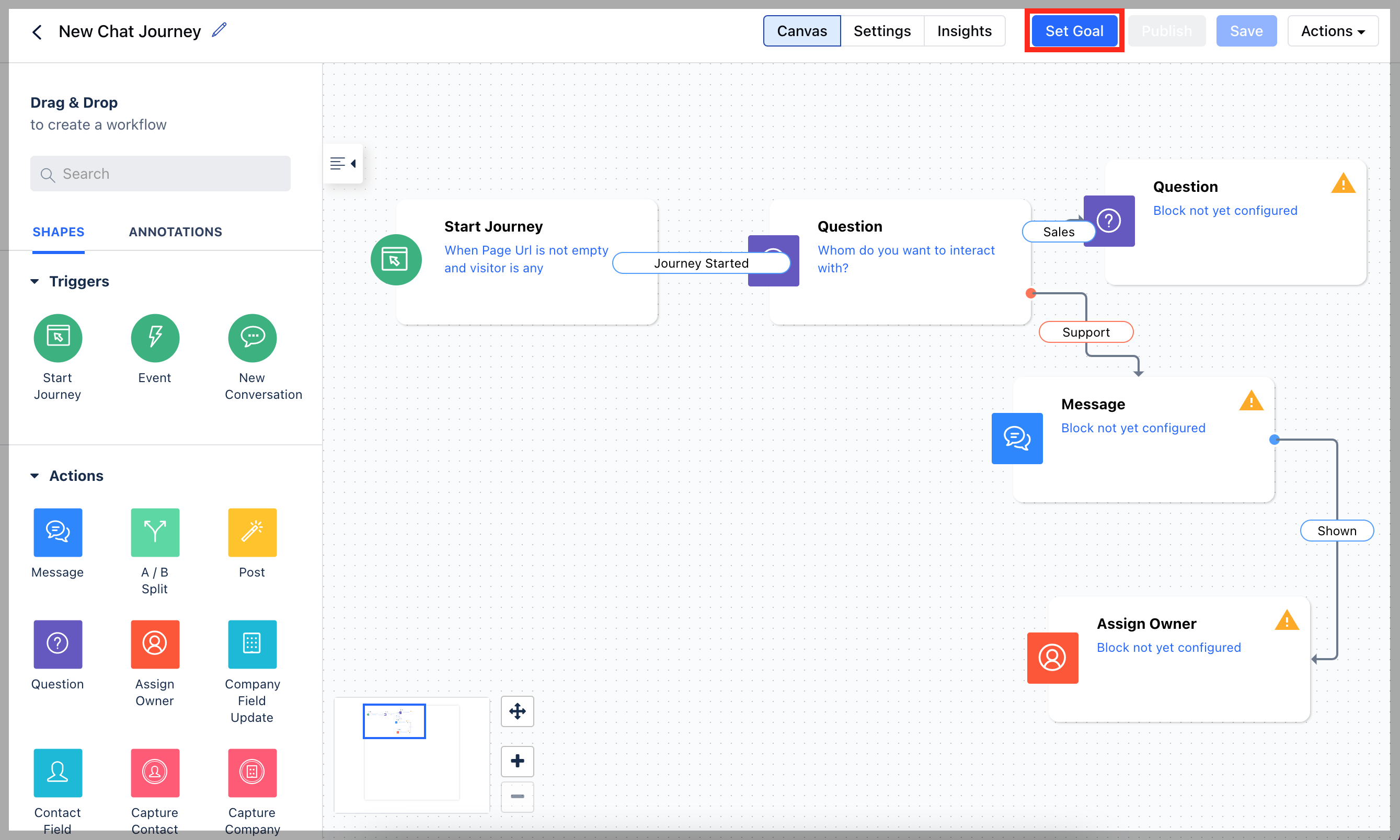Click the pan/move canvas control
This screenshot has height=840, width=1400.
pos(517,711)
